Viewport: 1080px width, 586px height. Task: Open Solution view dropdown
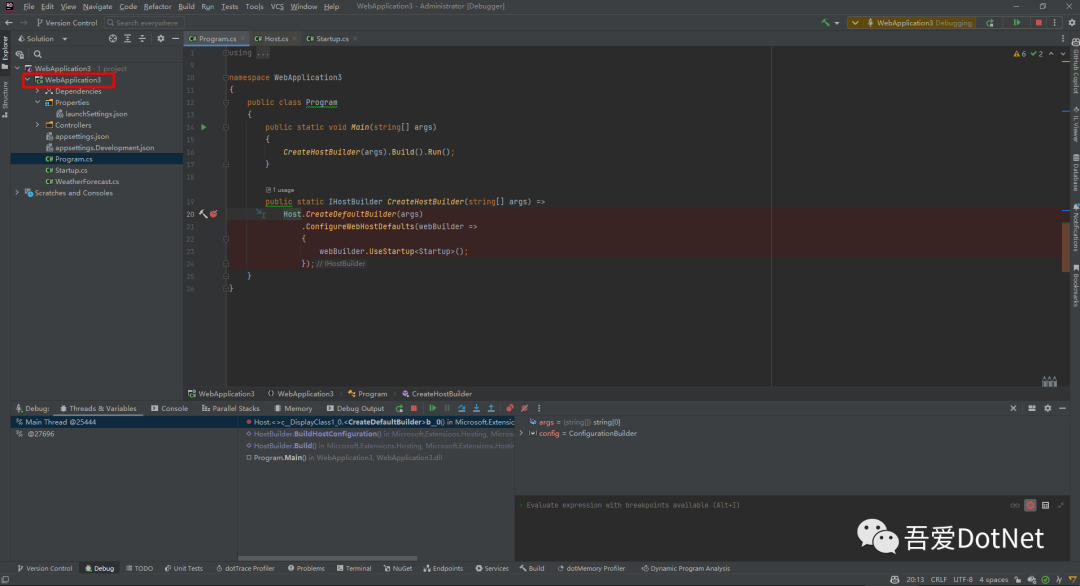[x=65, y=39]
